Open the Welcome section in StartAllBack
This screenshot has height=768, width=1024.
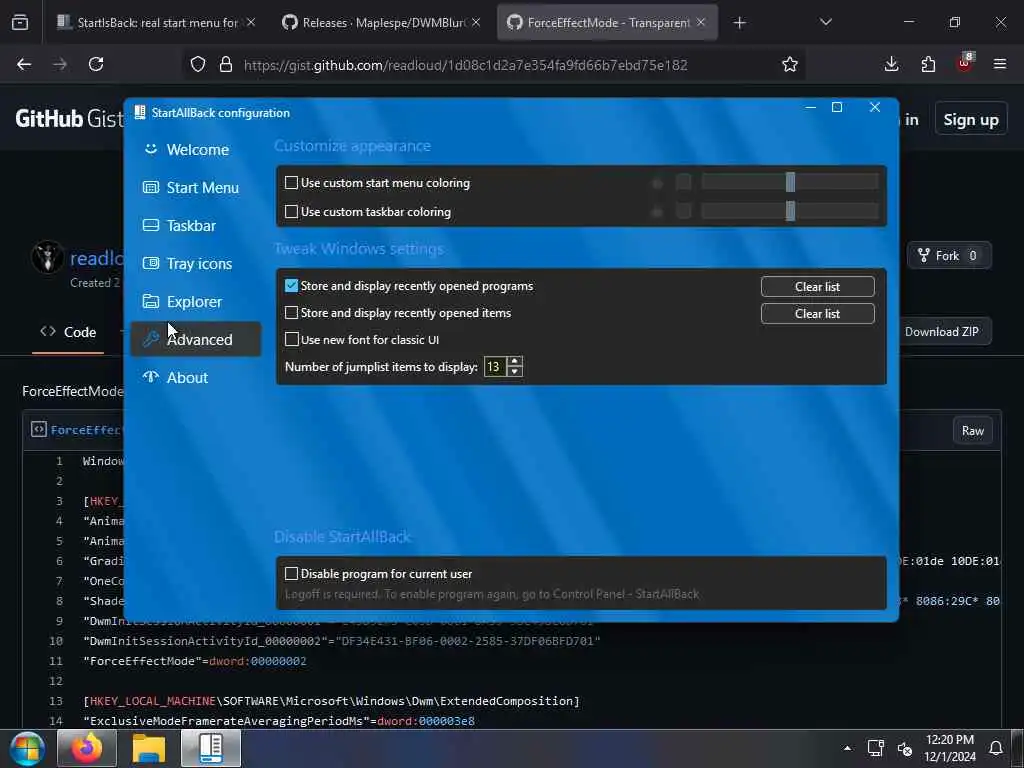click(x=196, y=150)
